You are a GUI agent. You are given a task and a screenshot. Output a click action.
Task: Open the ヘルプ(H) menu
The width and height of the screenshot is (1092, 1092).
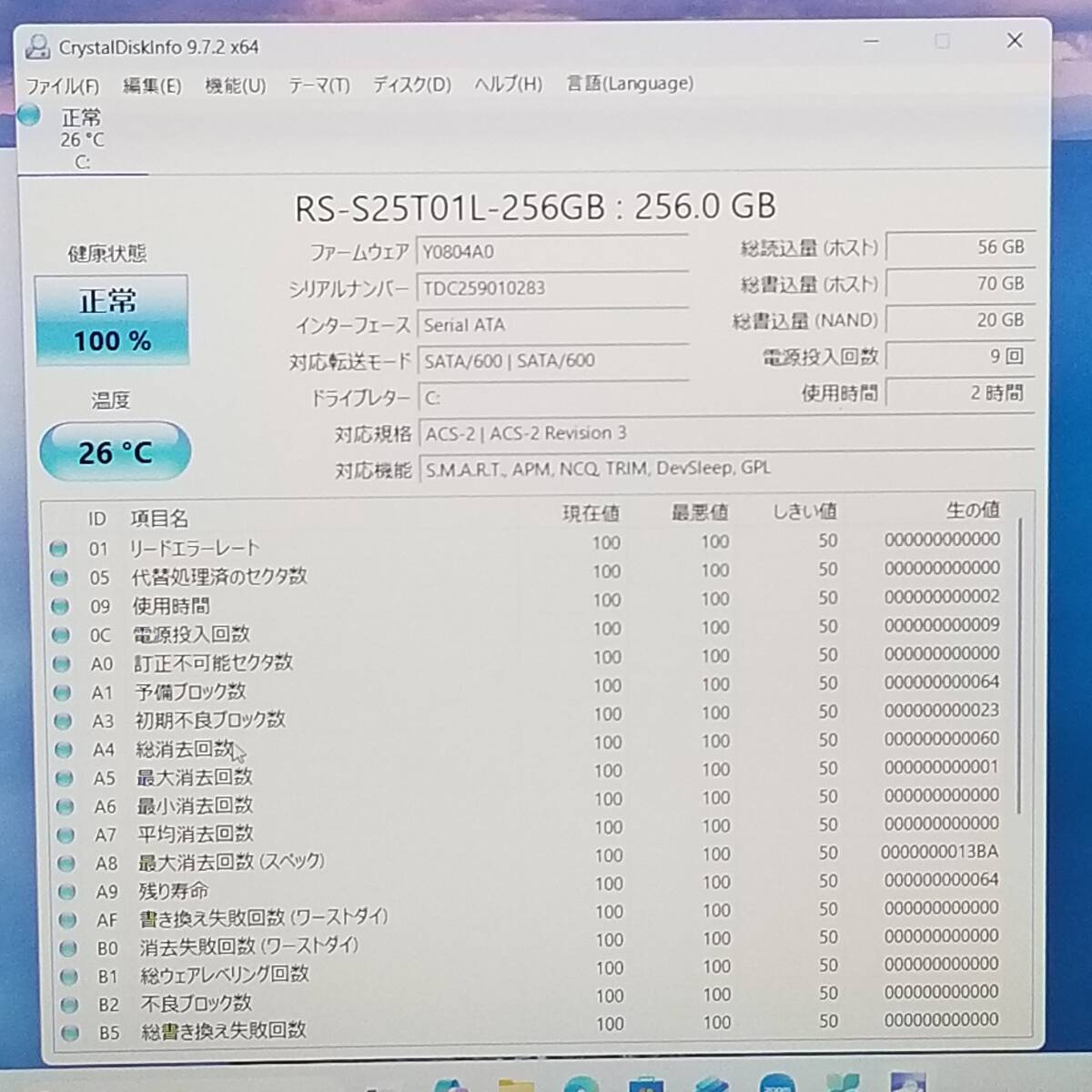click(x=508, y=84)
